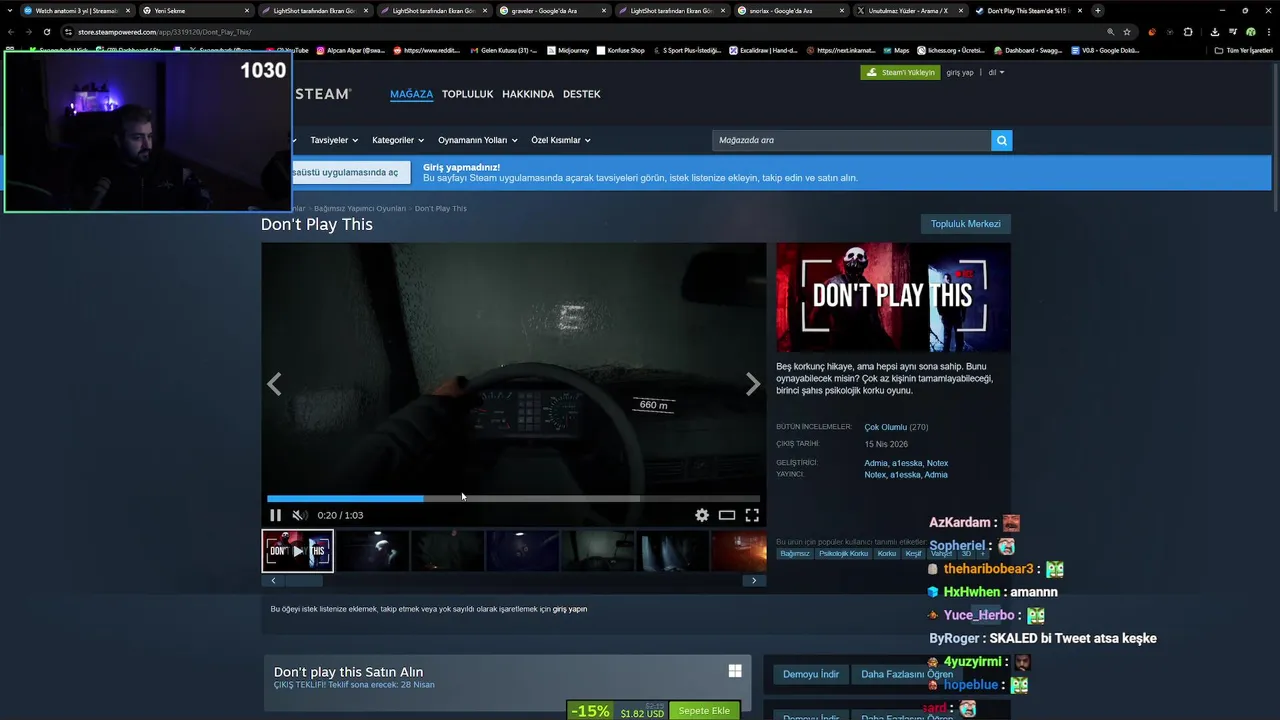Select the Bağımsız tag

pos(795,554)
